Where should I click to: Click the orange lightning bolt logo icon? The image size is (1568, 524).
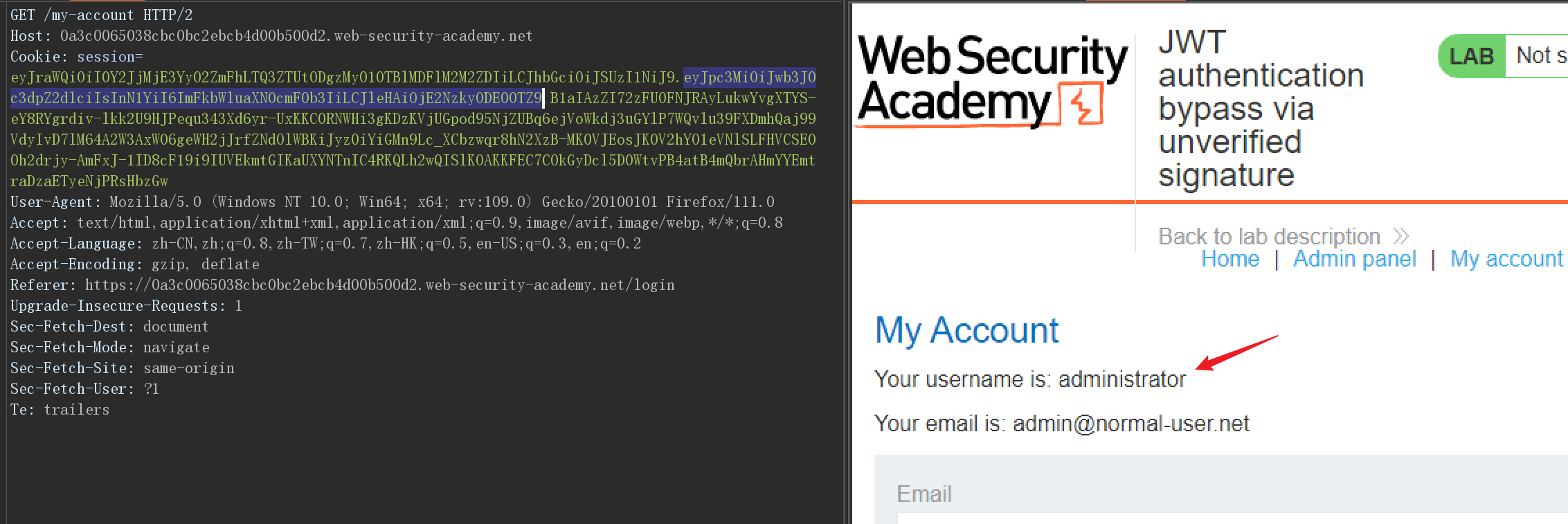pyautogui.click(x=1082, y=104)
